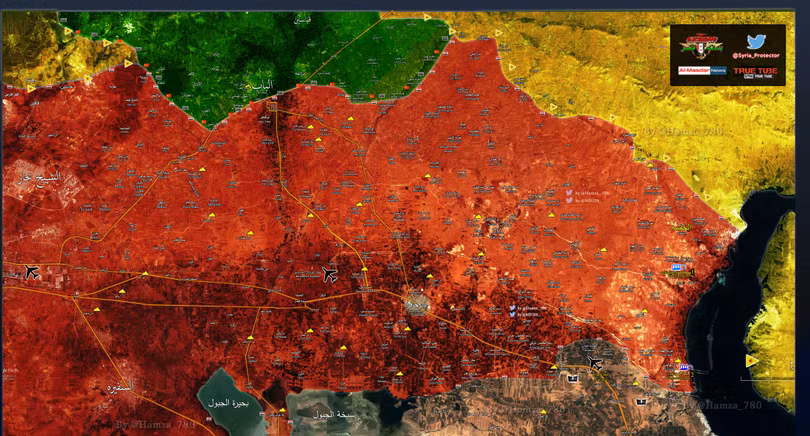Image resolution: width=810 pixels, height=436 pixels.
Task: Select the winged Syrian flag emblem logo
Action: pyautogui.click(x=701, y=45)
